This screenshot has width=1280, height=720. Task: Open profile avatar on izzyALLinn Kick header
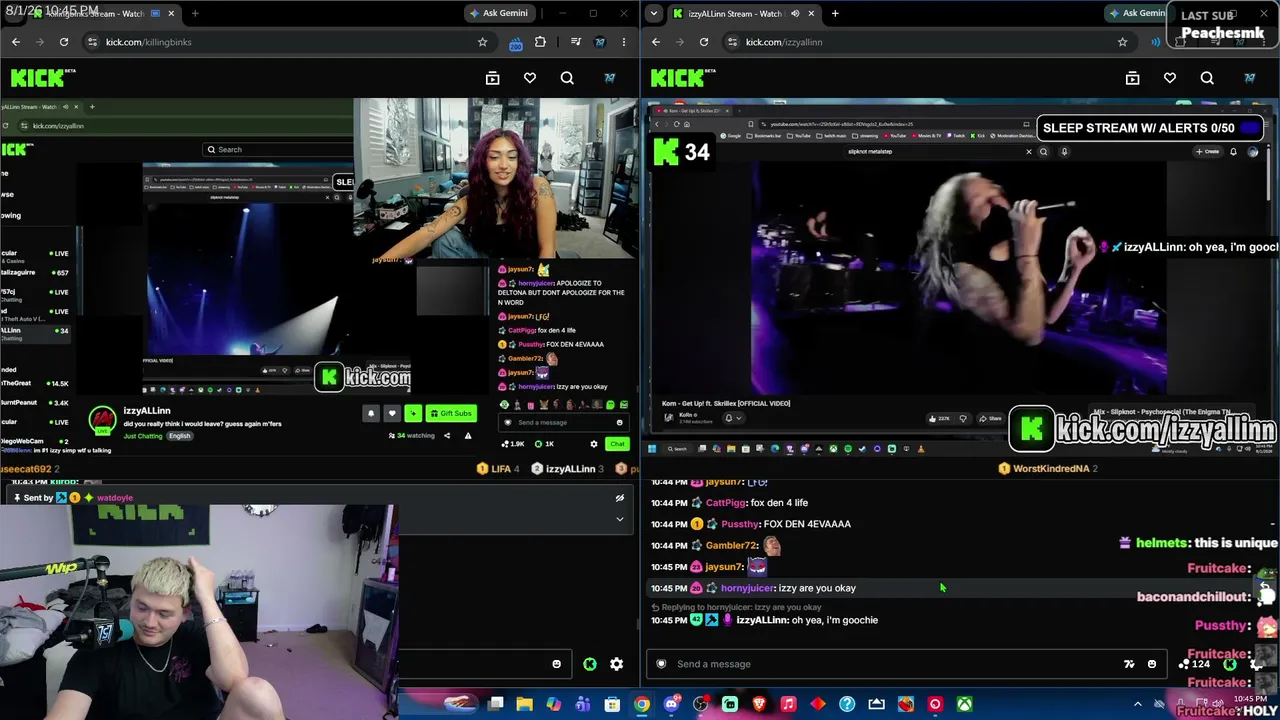[x=1250, y=78]
